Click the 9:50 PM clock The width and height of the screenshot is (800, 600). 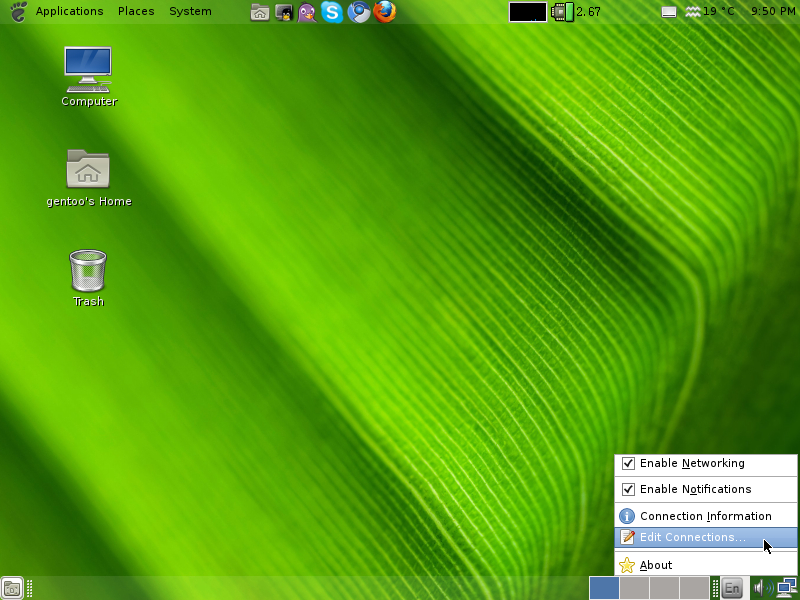click(x=772, y=11)
